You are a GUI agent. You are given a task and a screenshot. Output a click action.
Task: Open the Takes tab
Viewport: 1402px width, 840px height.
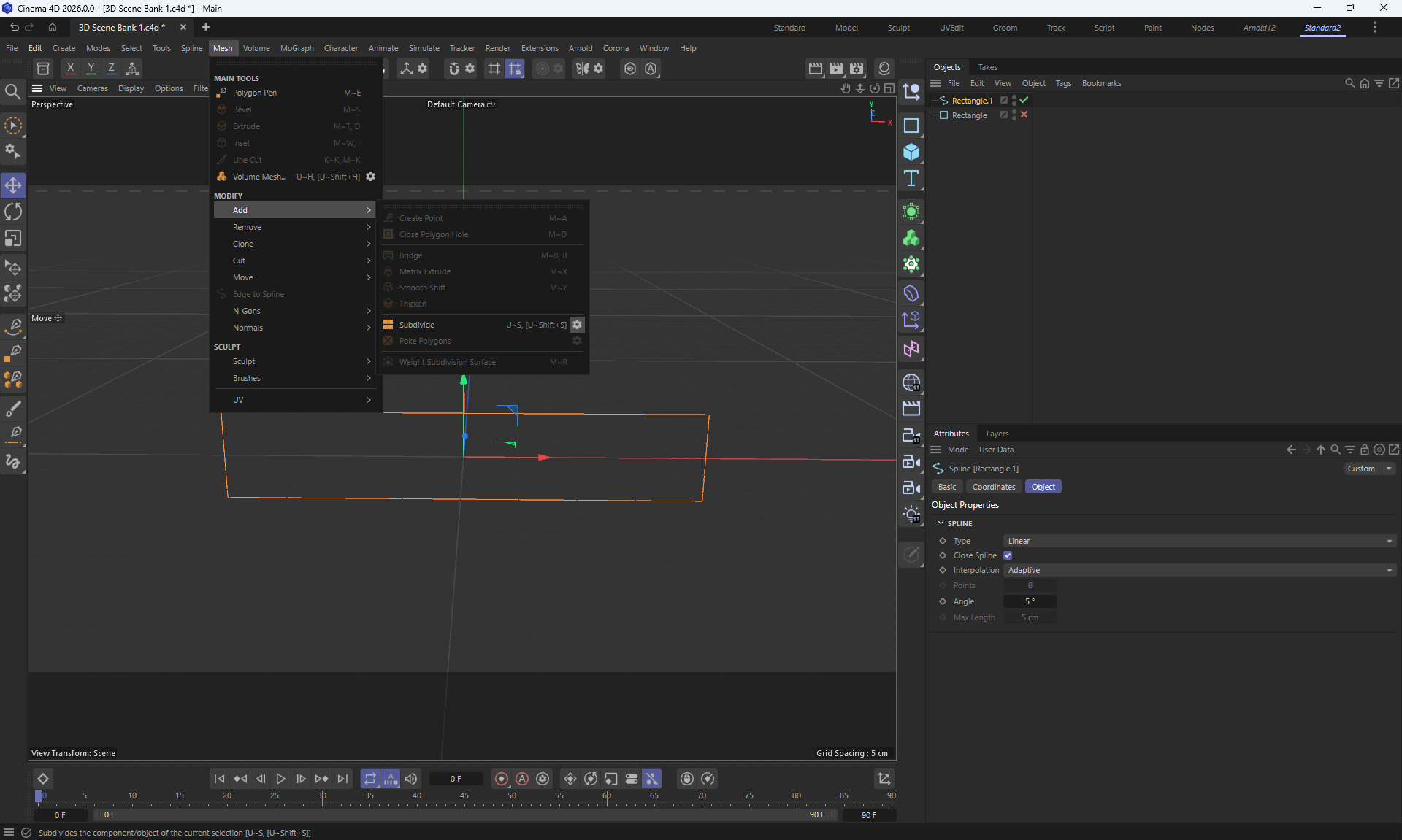click(x=987, y=67)
